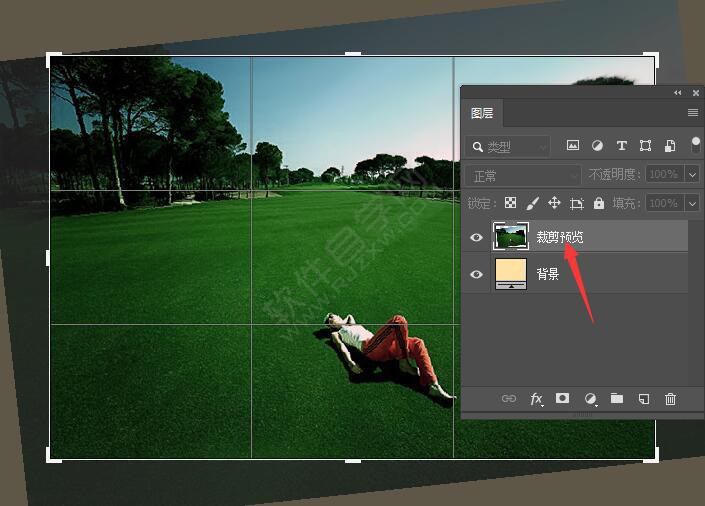Delete layer with trash icon
This screenshot has width=705, height=506.
click(670, 399)
